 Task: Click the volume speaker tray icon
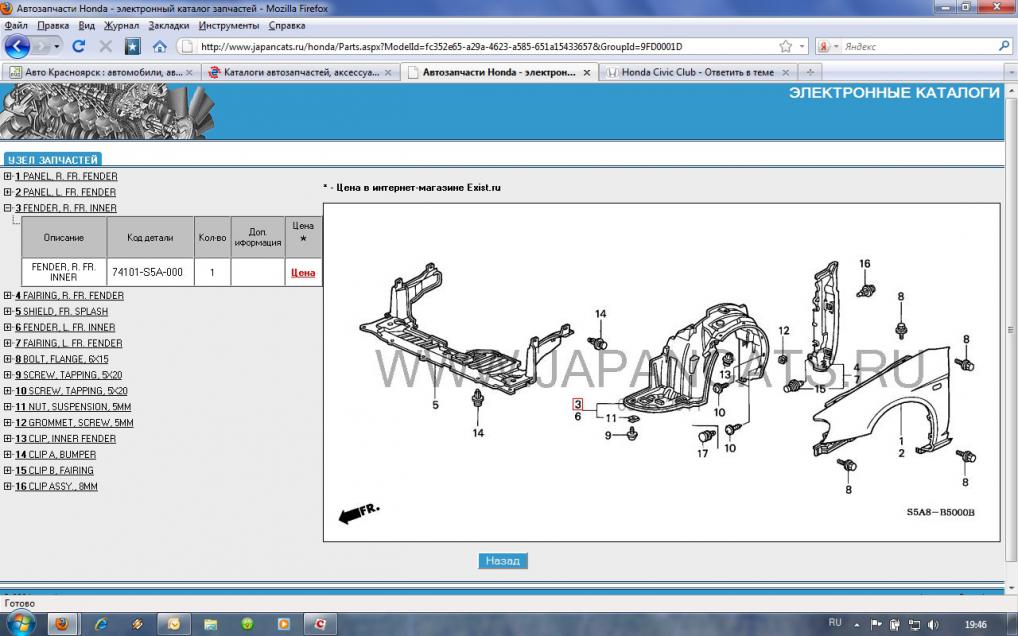(x=933, y=624)
